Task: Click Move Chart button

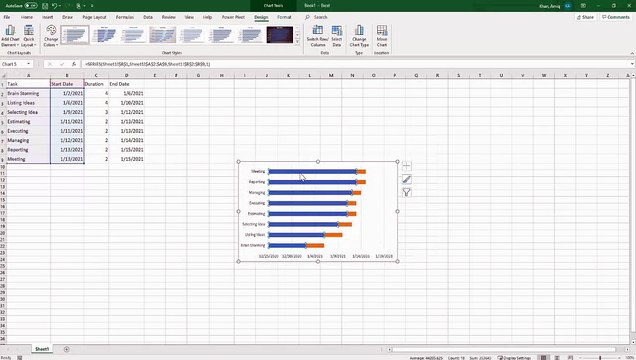Action: [382, 36]
